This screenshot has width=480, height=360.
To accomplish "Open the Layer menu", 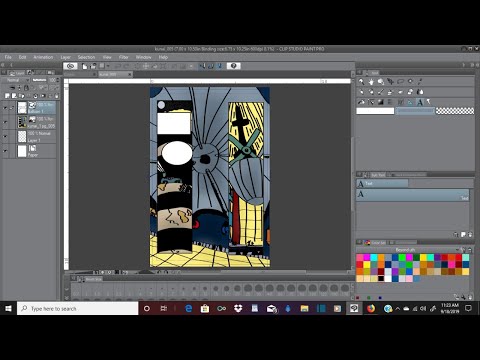I will [65, 57].
